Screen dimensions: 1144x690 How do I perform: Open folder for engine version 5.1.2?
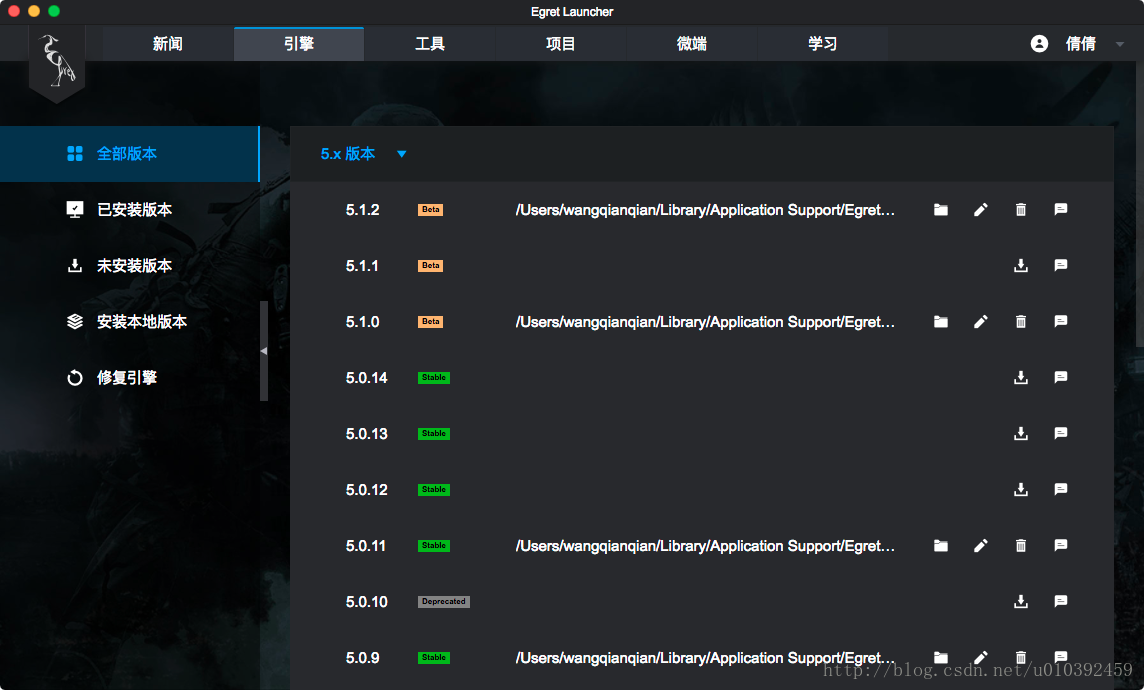tap(941, 210)
